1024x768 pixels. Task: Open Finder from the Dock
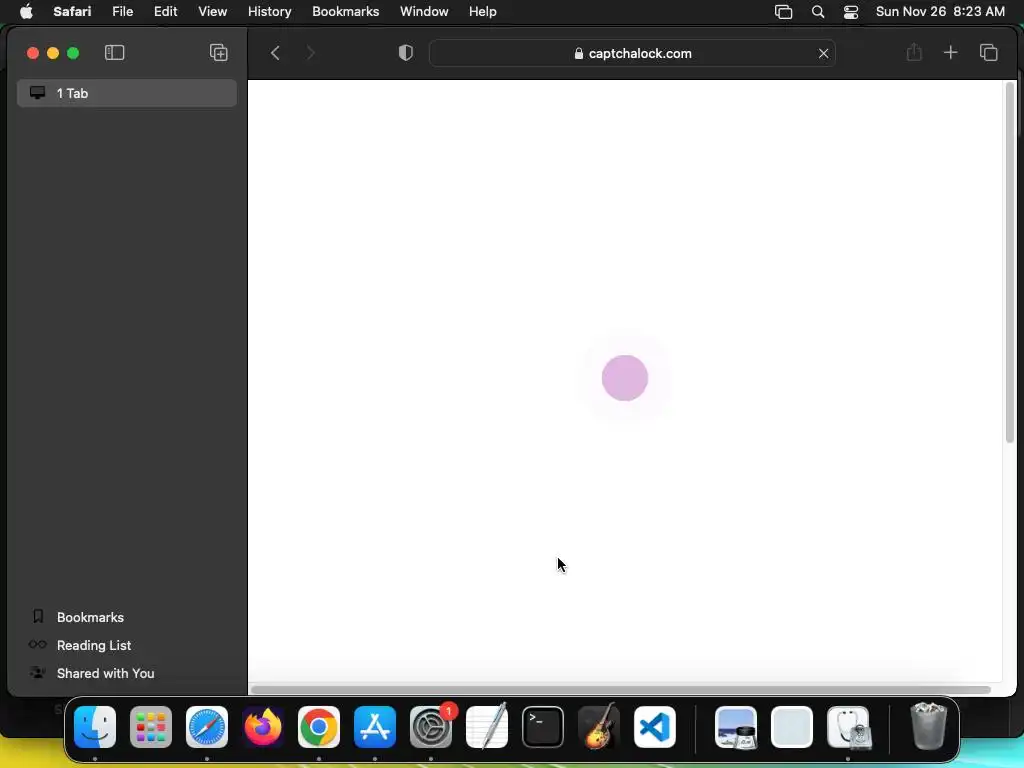tap(95, 727)
